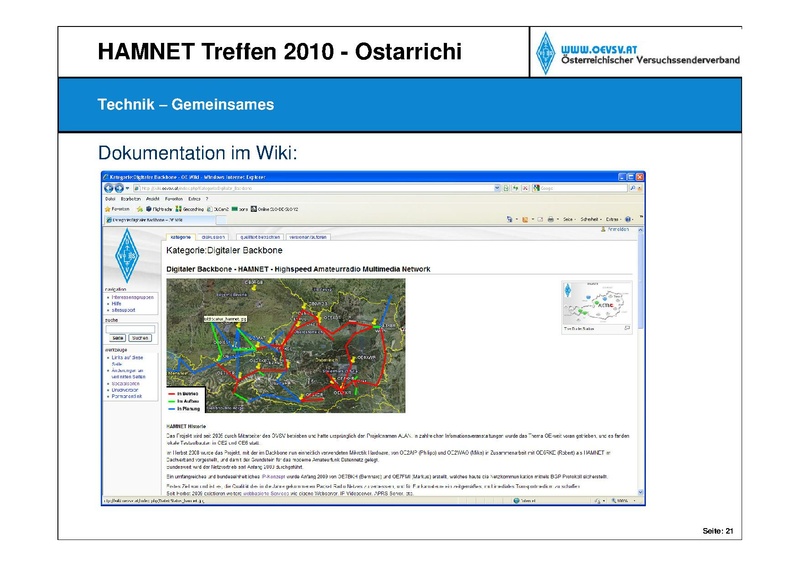Click the Print icon in command bar
The height and width of the screenshot is (566, 800).
pos(551,219)
